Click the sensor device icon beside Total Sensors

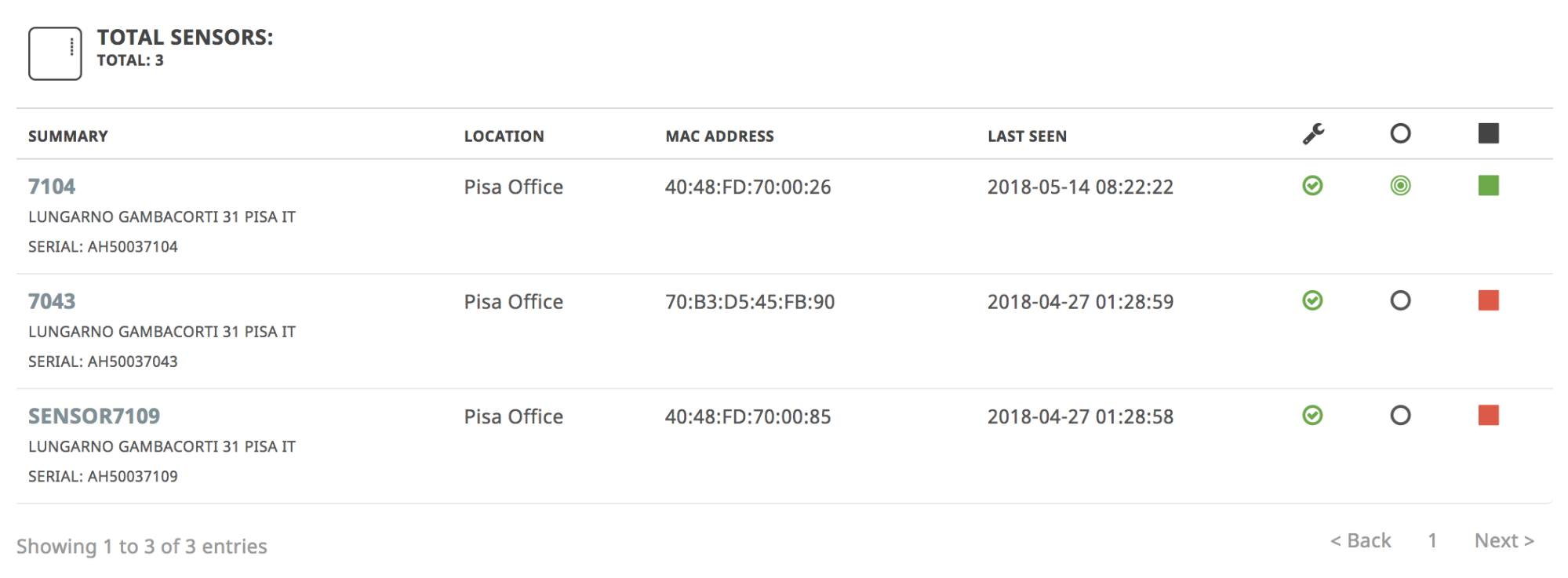click(55, 53)
